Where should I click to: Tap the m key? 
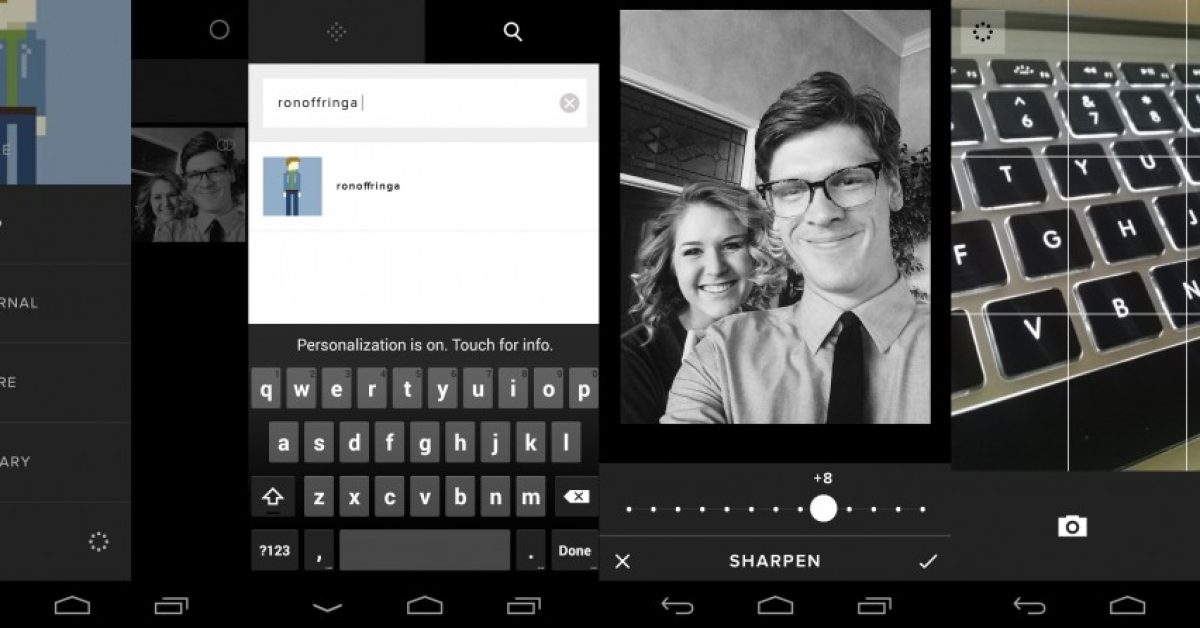[530, 496]
